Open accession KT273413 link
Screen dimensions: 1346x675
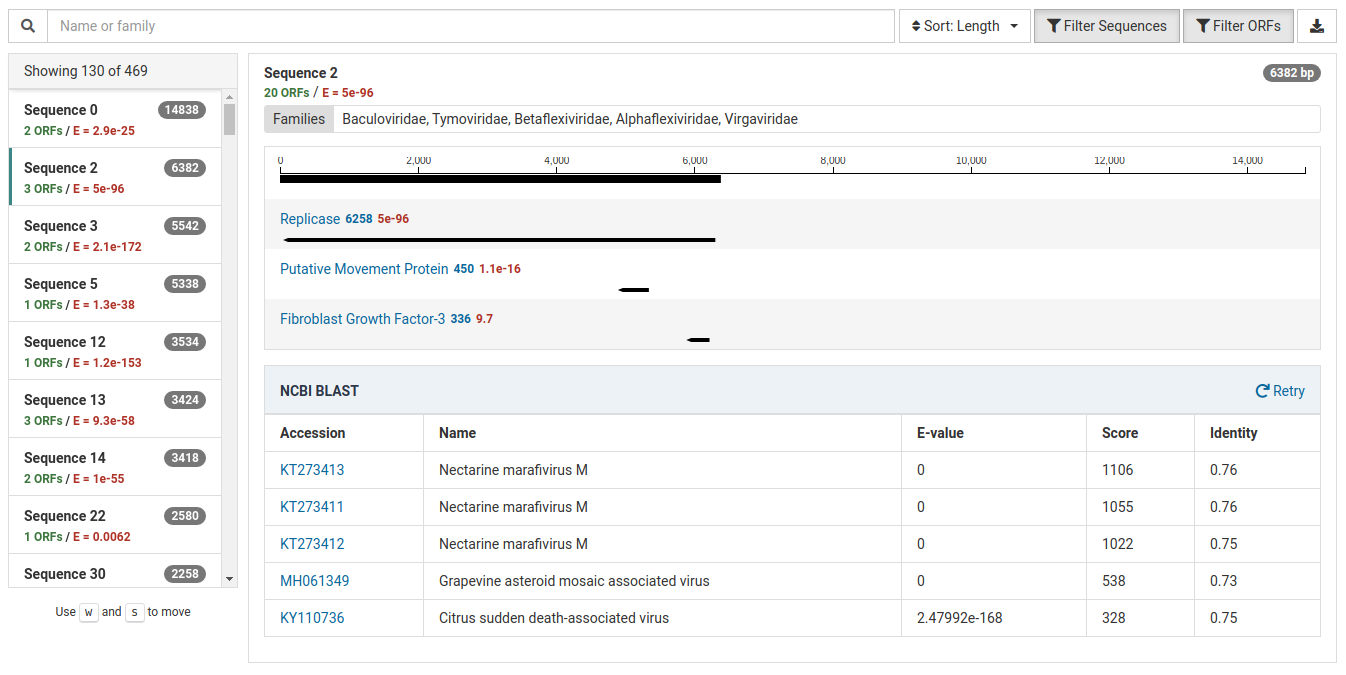tap(312, 470)
